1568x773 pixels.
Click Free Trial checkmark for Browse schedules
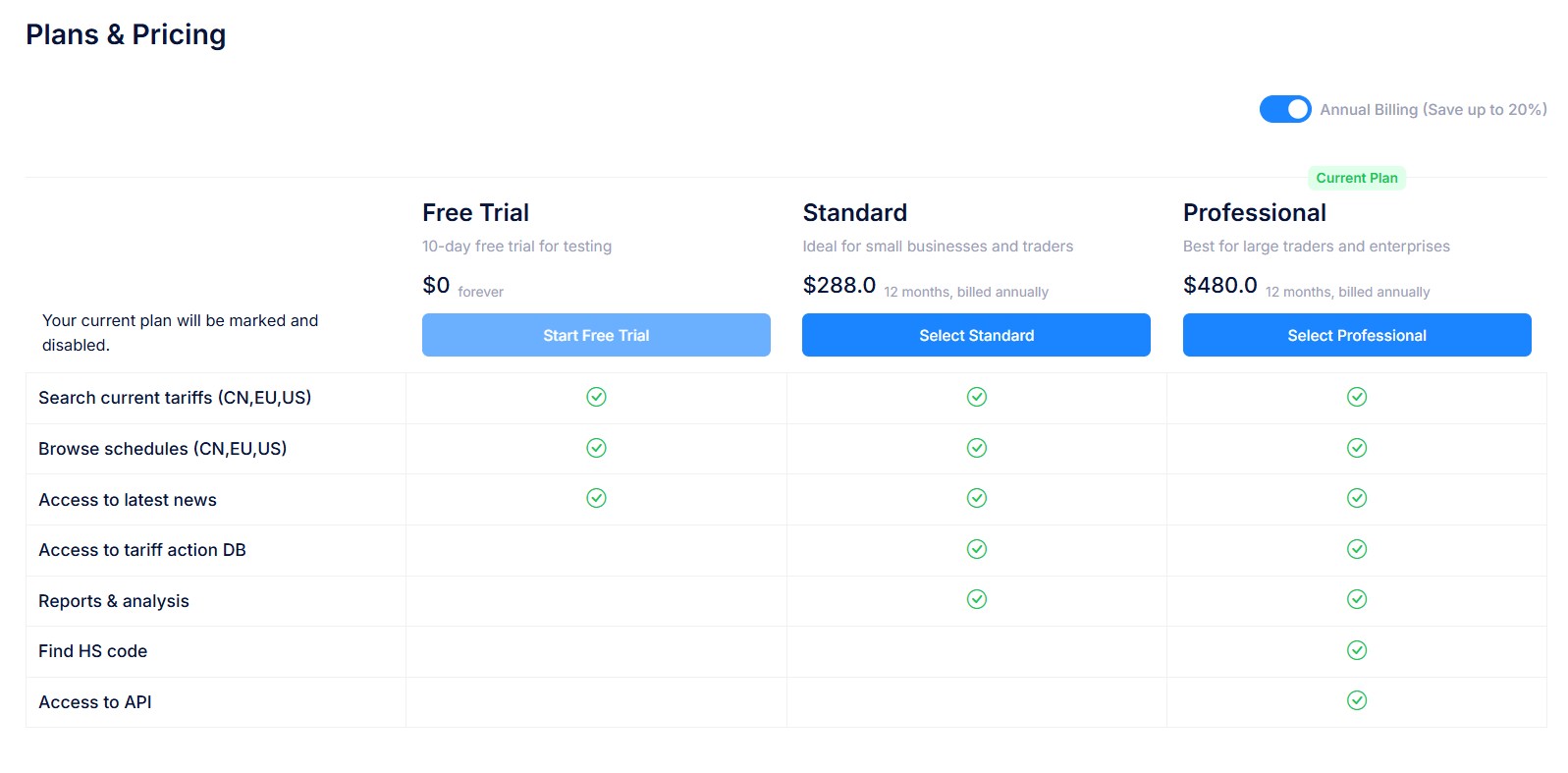[x=596, y=448]
